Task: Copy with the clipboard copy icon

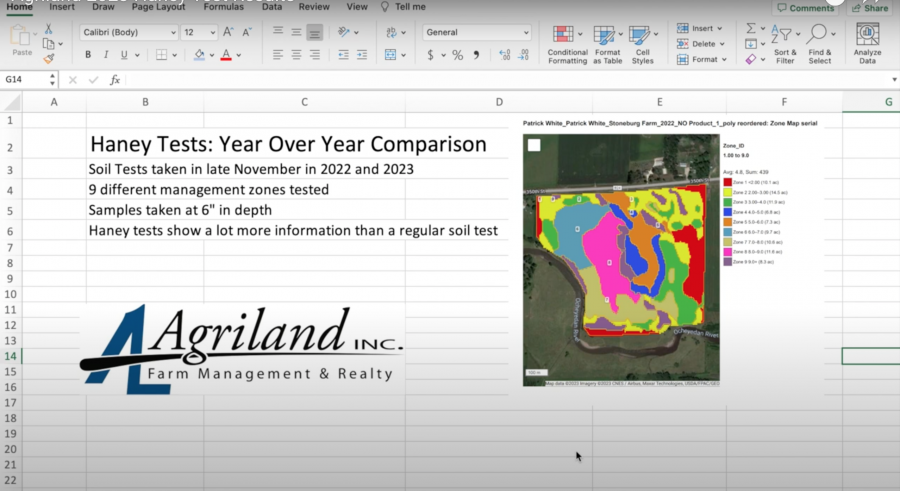Action: (49, 44)
